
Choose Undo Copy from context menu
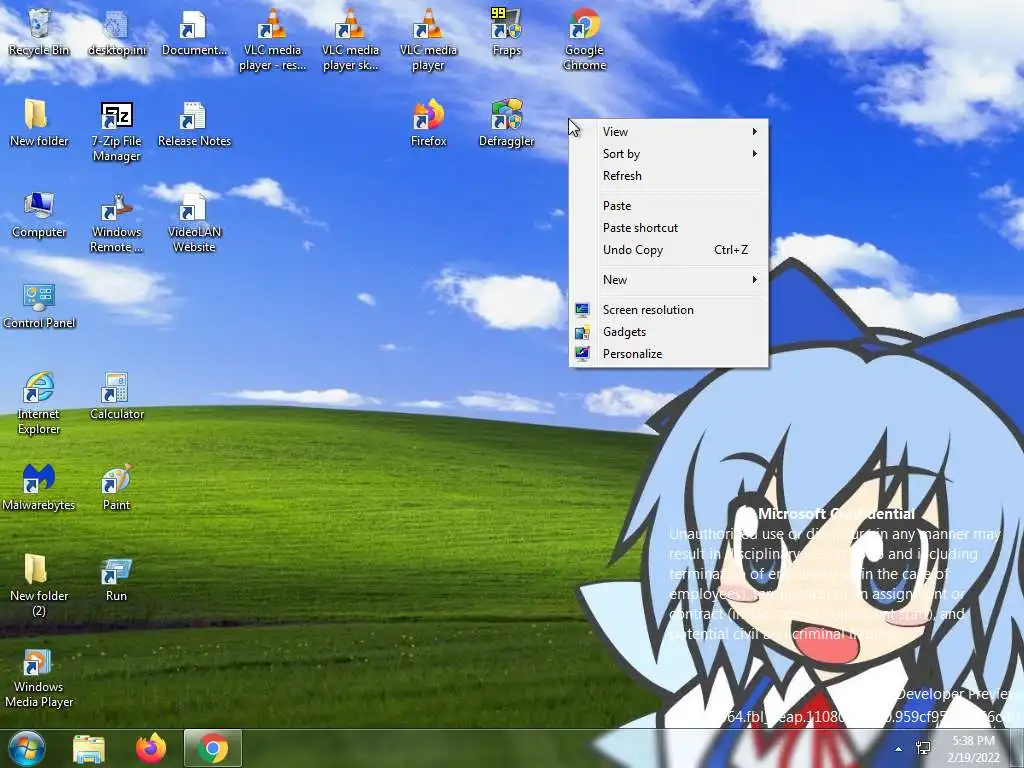(x=669, y=249)
